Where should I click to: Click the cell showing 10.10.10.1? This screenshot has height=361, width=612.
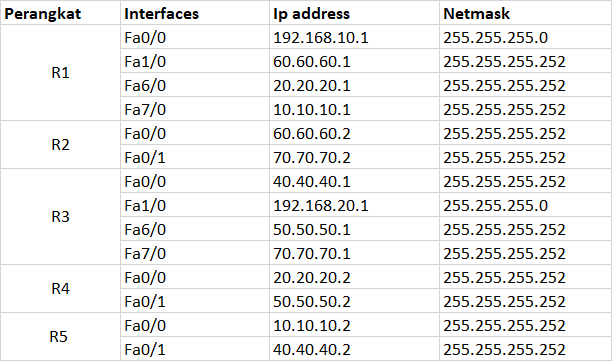click(354, 109)
